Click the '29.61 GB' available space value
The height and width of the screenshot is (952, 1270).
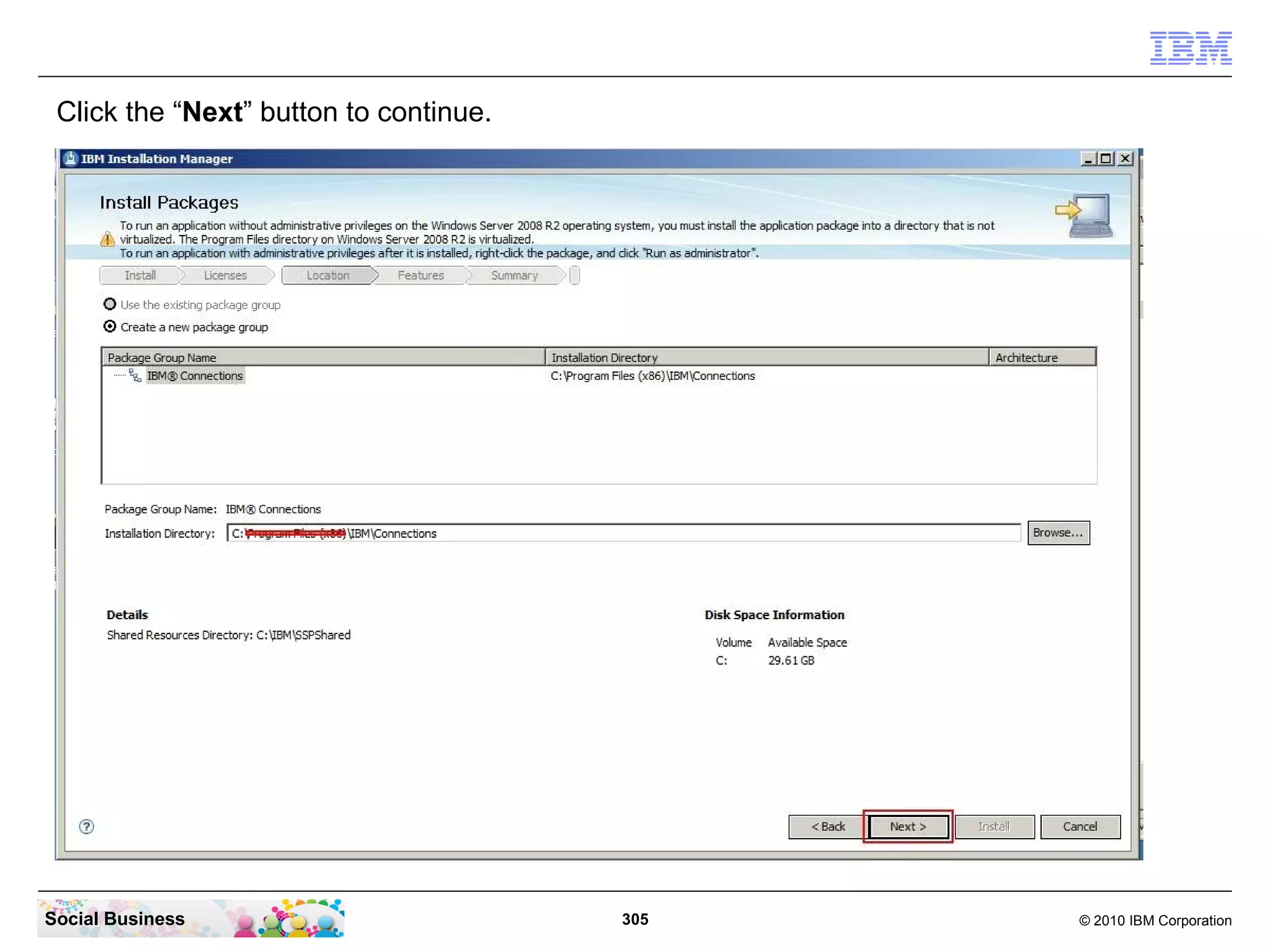tap(791, 660)
